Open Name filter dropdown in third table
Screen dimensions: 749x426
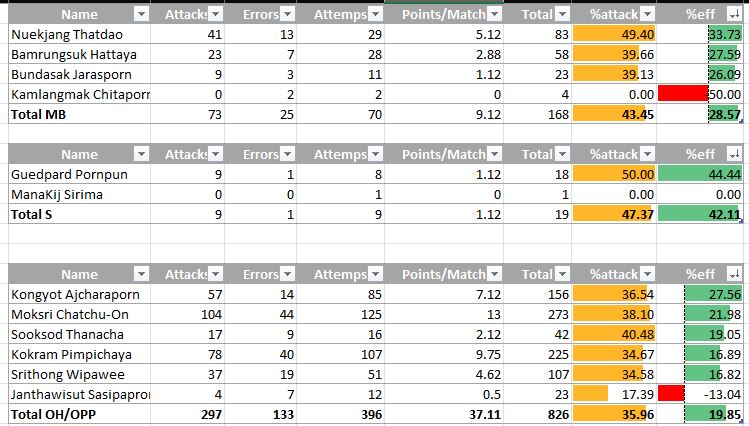point(141,274)
